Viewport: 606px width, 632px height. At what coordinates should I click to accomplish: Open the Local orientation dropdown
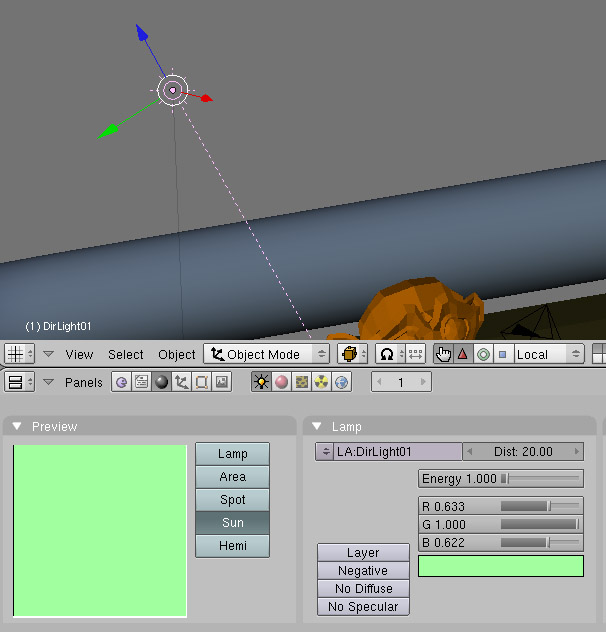coord(549,354)
